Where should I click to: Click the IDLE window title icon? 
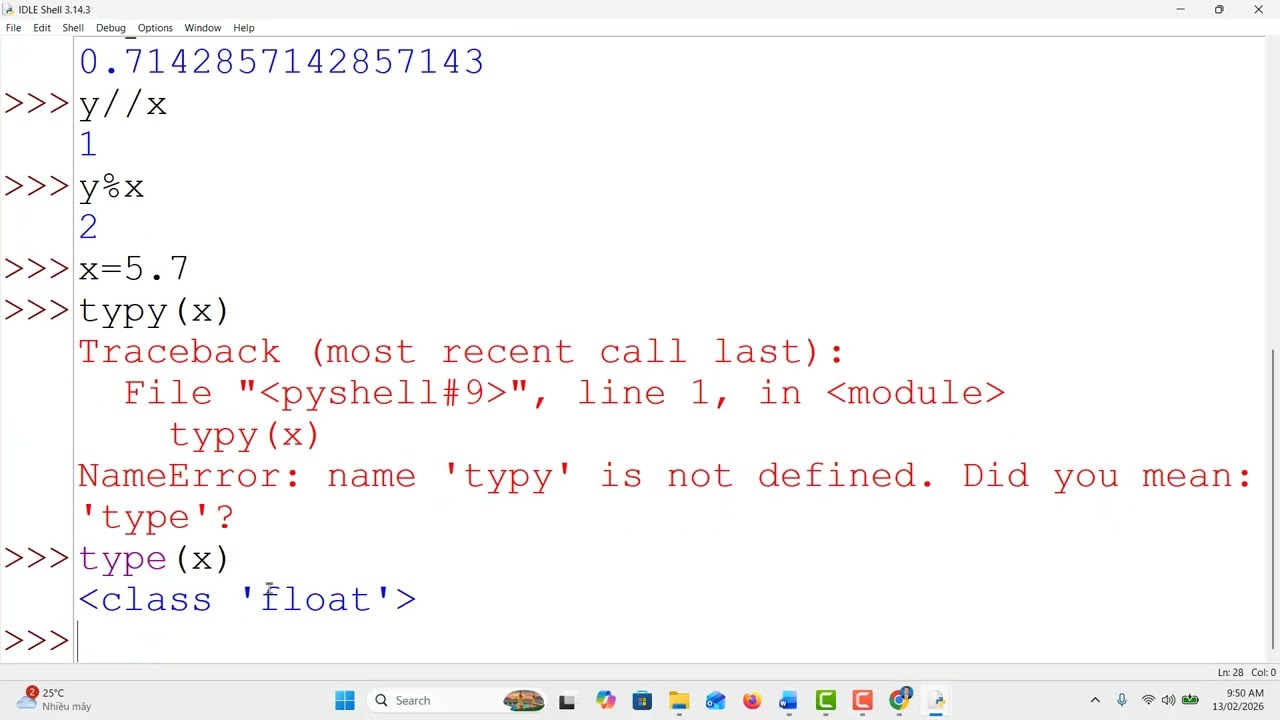(x=9, y=9)
